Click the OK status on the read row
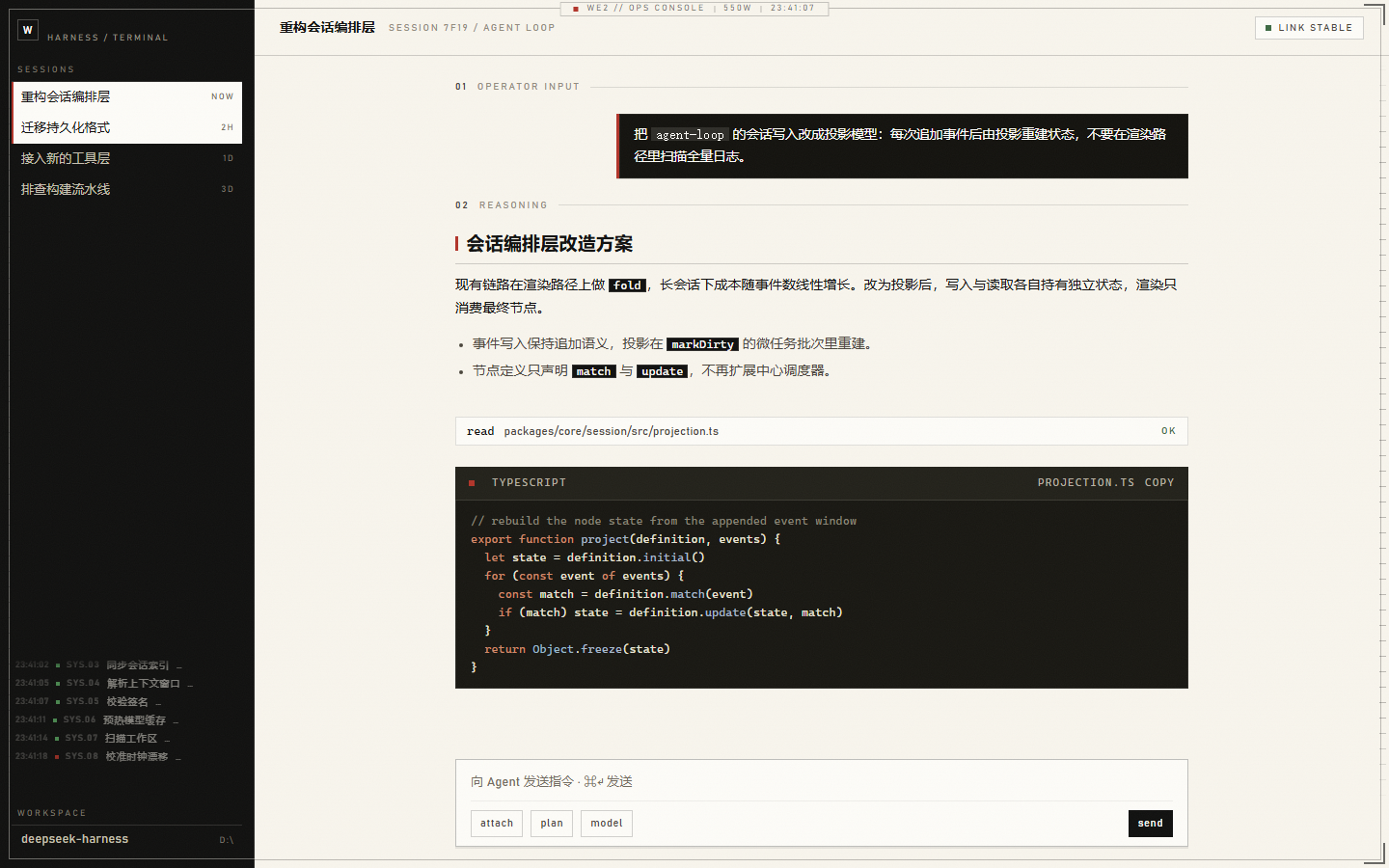 click(x=1168, y=431)
